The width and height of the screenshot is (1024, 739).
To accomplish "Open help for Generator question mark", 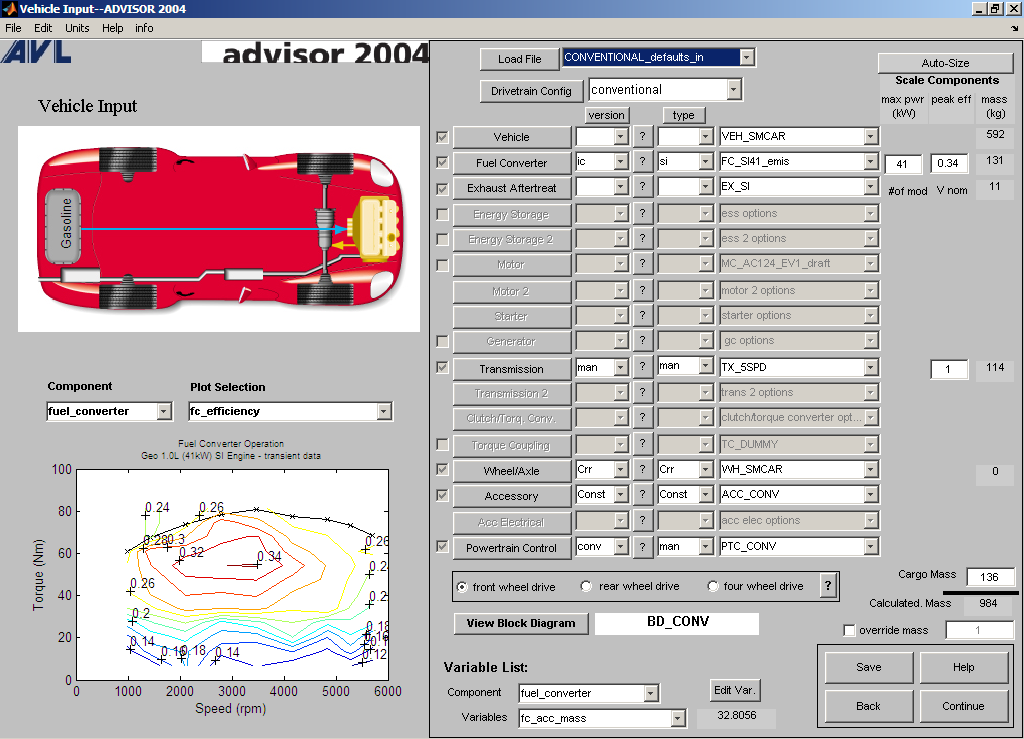I will (x=643, y=341).
